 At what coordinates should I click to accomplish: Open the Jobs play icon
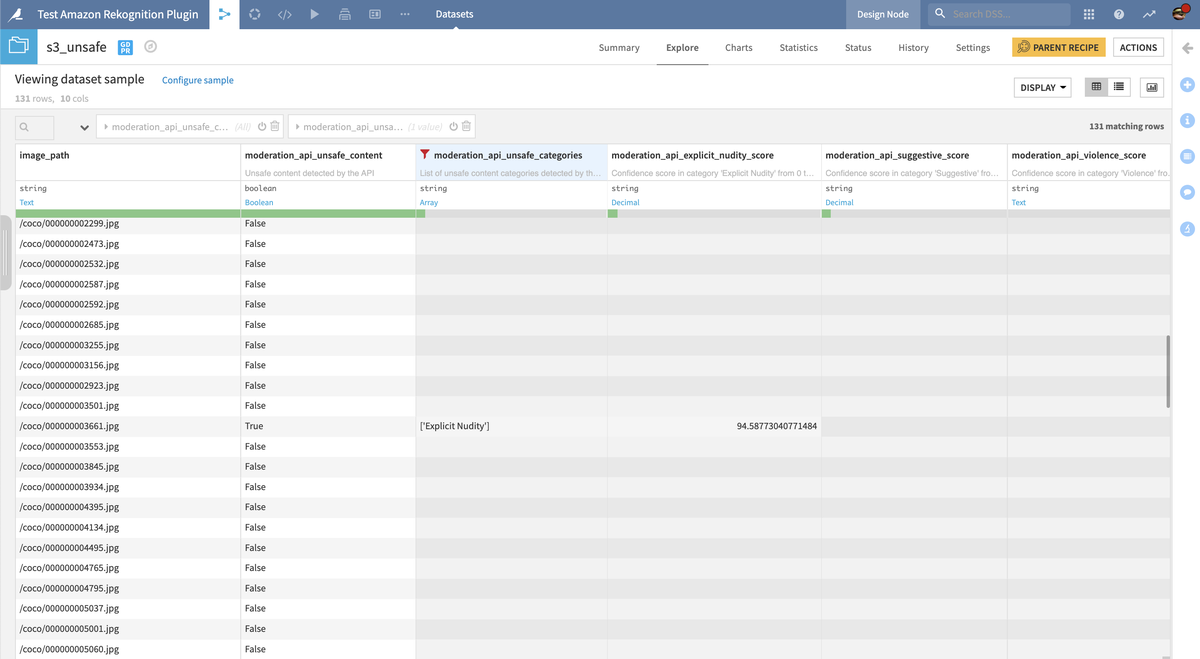point(314,14)
